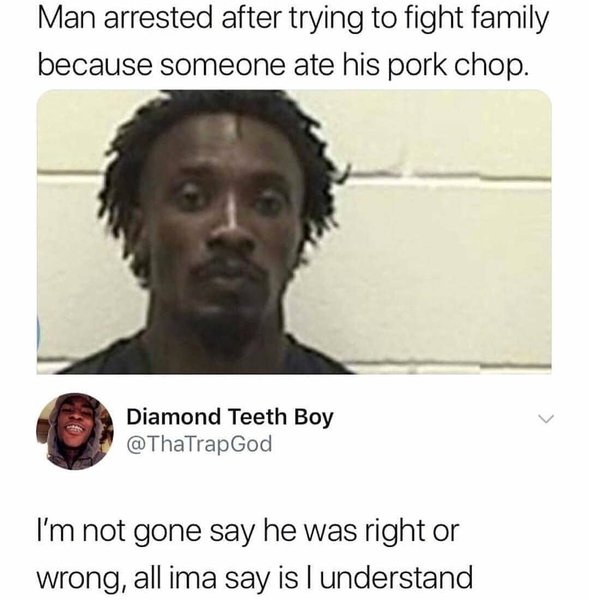
Task: Click the Diamond Teeth Boy display name
Action: (x=230, y=417)
